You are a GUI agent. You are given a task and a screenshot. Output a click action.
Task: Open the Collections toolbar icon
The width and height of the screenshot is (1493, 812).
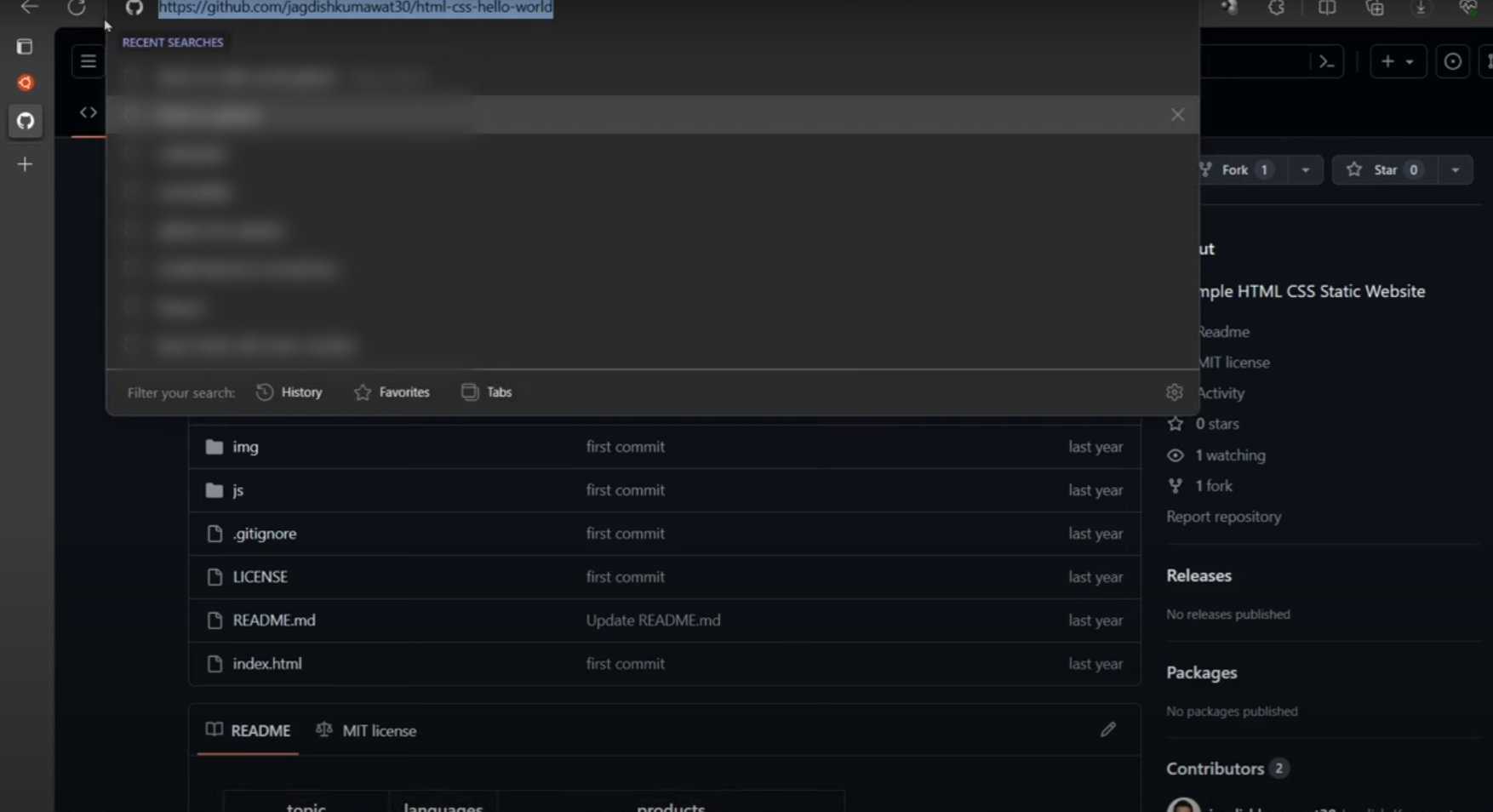pyautogui.click(x=1376, y=8)
